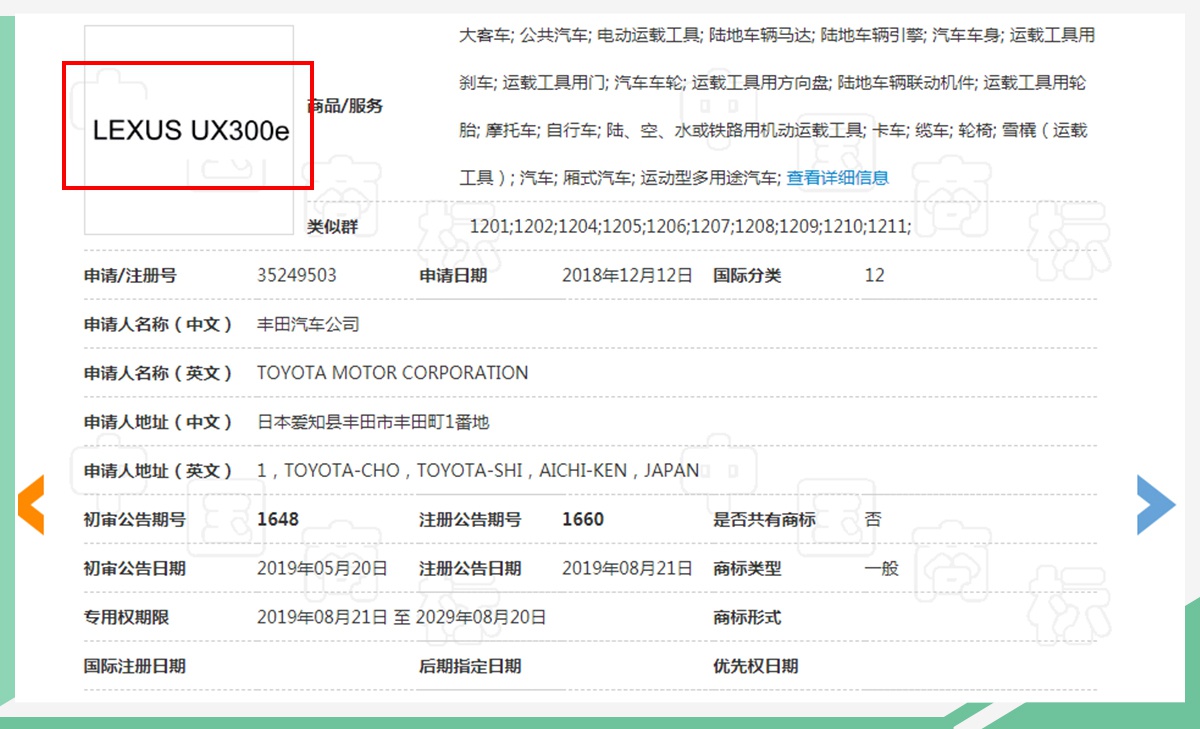Select registration number 35249503
This screenshot has width=1200, height=729.
click(297, 275)
